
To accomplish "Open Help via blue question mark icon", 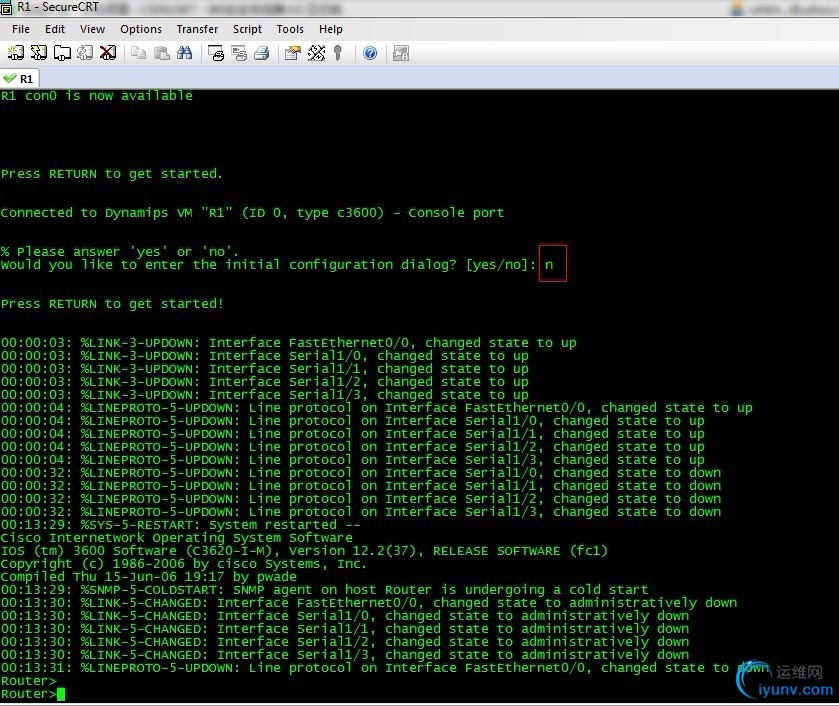I will point(370,53).
